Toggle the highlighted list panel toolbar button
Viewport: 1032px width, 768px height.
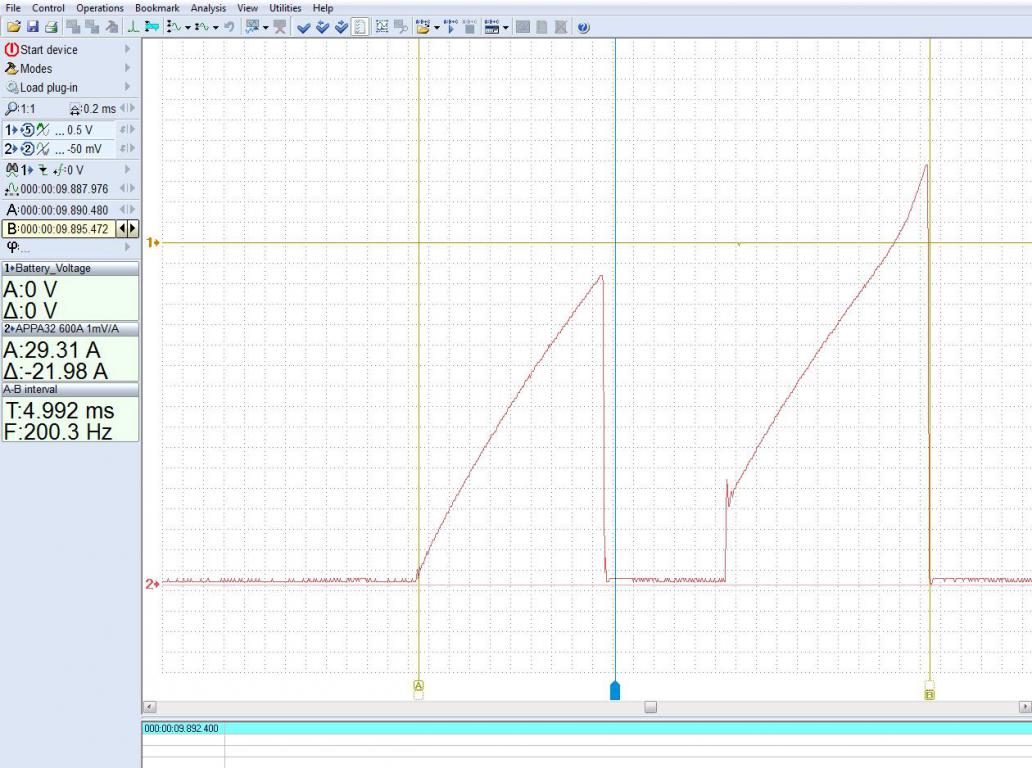[359, 27]
